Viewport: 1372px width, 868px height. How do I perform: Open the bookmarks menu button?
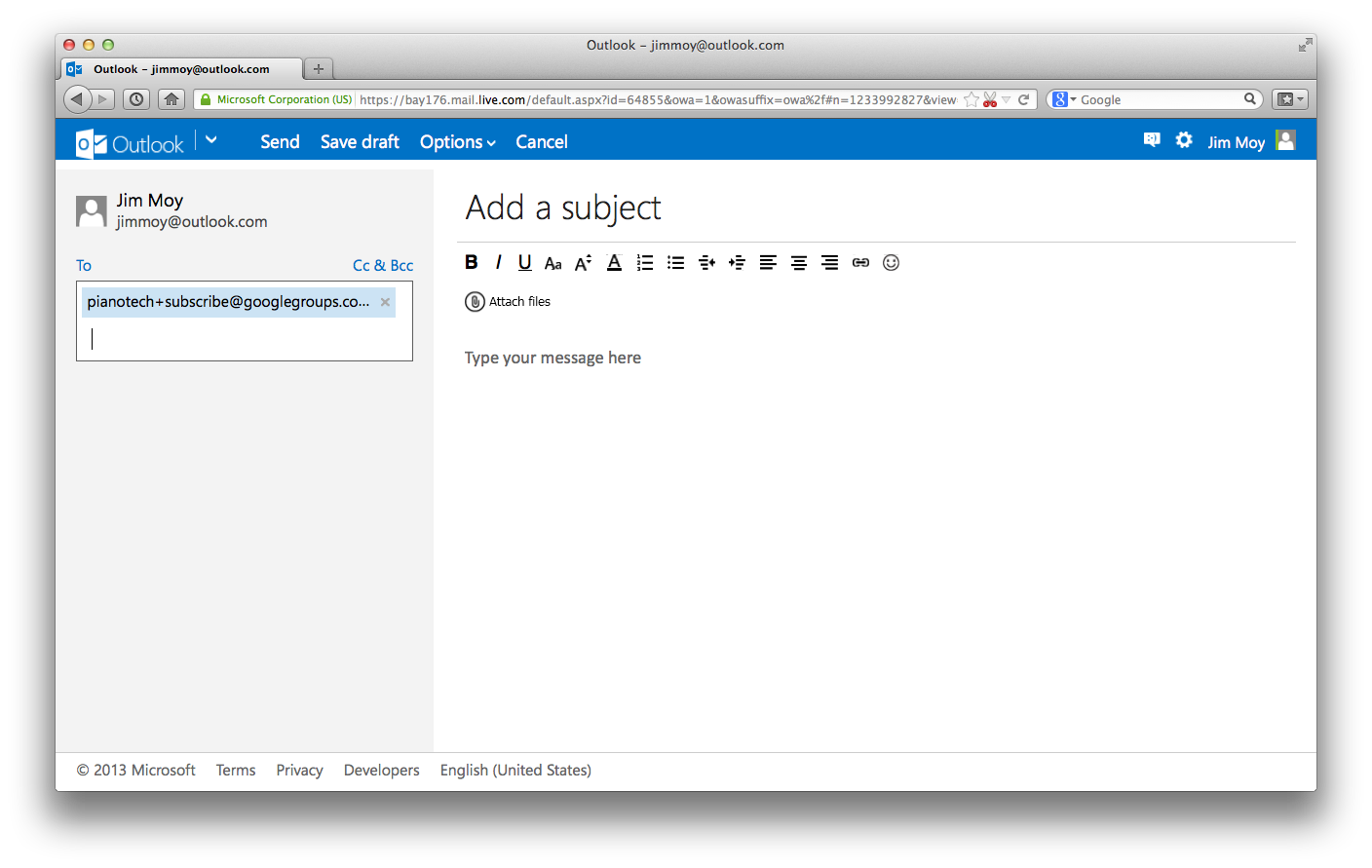[x=1289, y=99]
